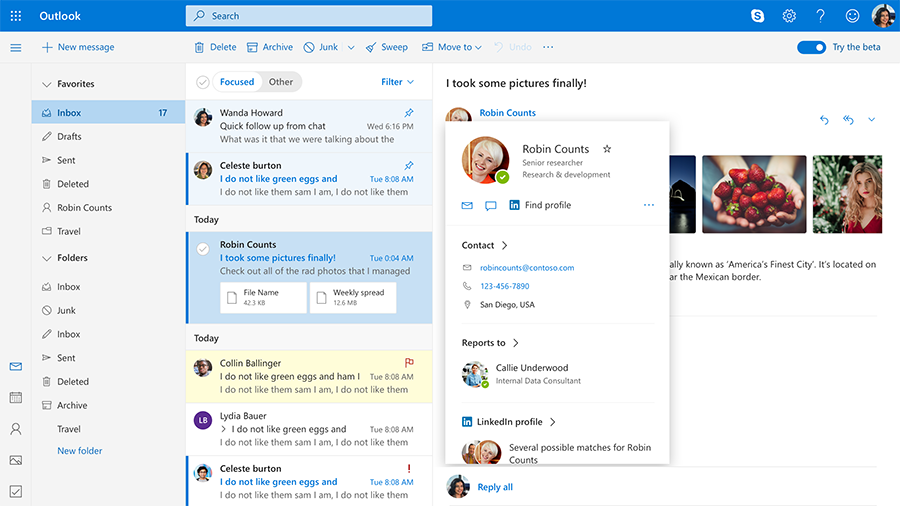Open the Settings gear icon
Screen dimensions: 900x506
pyautogui.click(x=789, y=16)
